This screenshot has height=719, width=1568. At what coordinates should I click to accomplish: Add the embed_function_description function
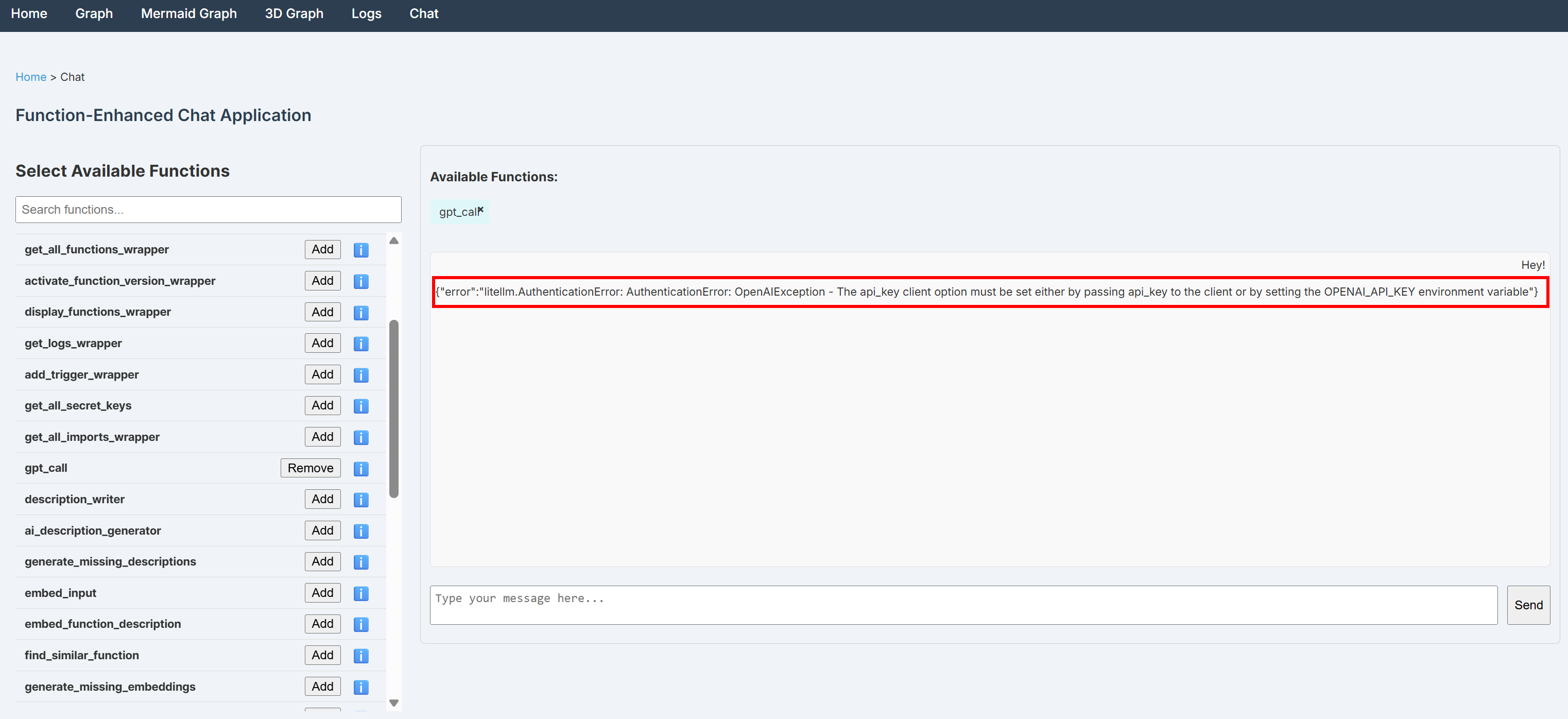(x=322, y=623)
